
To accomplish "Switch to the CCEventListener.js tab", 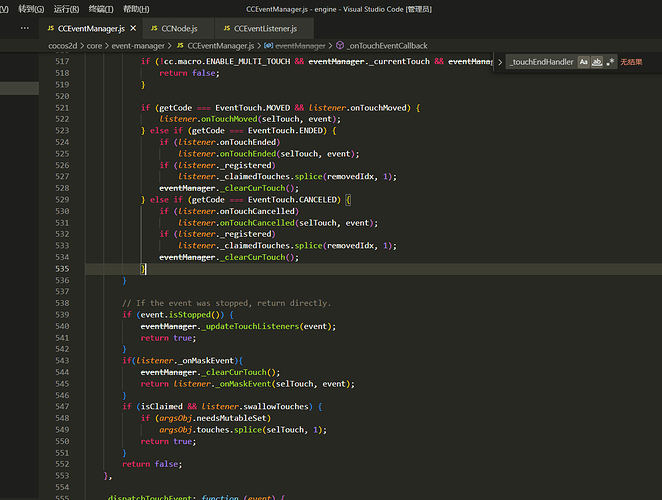I will point(265,29).
